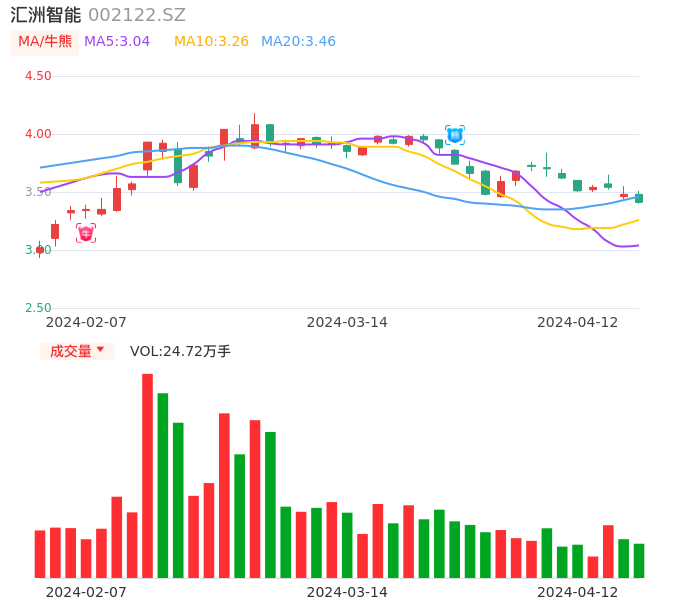Image resolution: width=686 pixels, height=606 pixels.
Task: Click the 2024-03-14 date label under price chart
Action: click(x=347, y=322)
